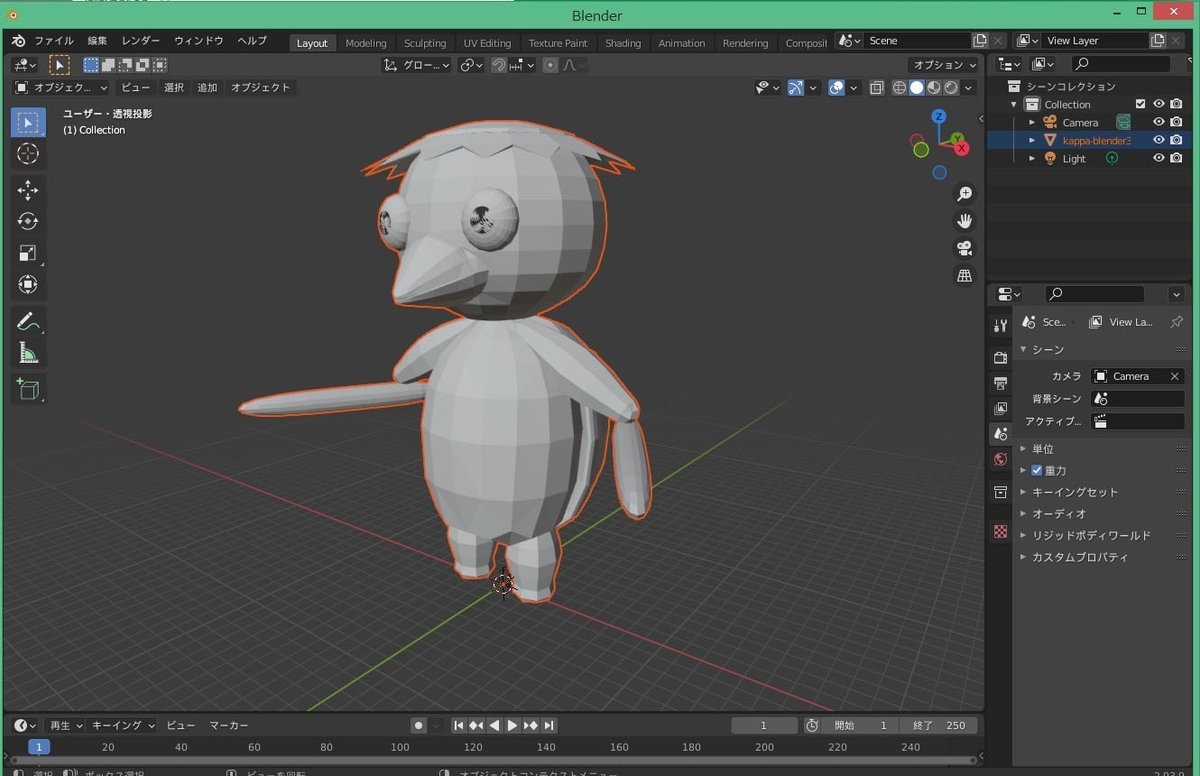
Task: Open the オプション dropdown
Action: (944, 65)
